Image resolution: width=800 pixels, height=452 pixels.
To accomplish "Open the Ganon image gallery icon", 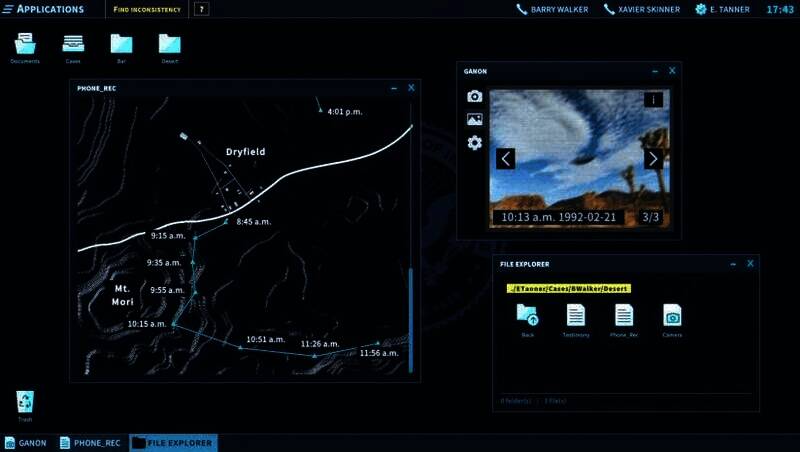I will 475,119.
